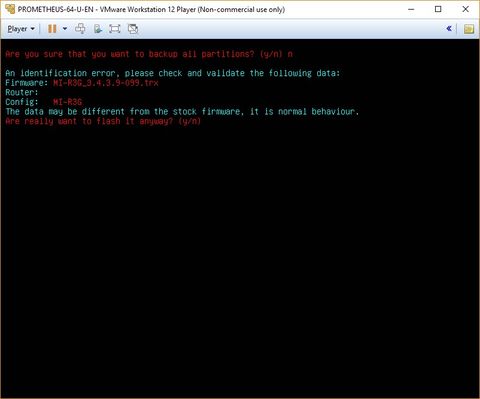This screenshot has width=480, height=399.
Task: Click the 'Router:' label line
Action: tap(22, 92)
